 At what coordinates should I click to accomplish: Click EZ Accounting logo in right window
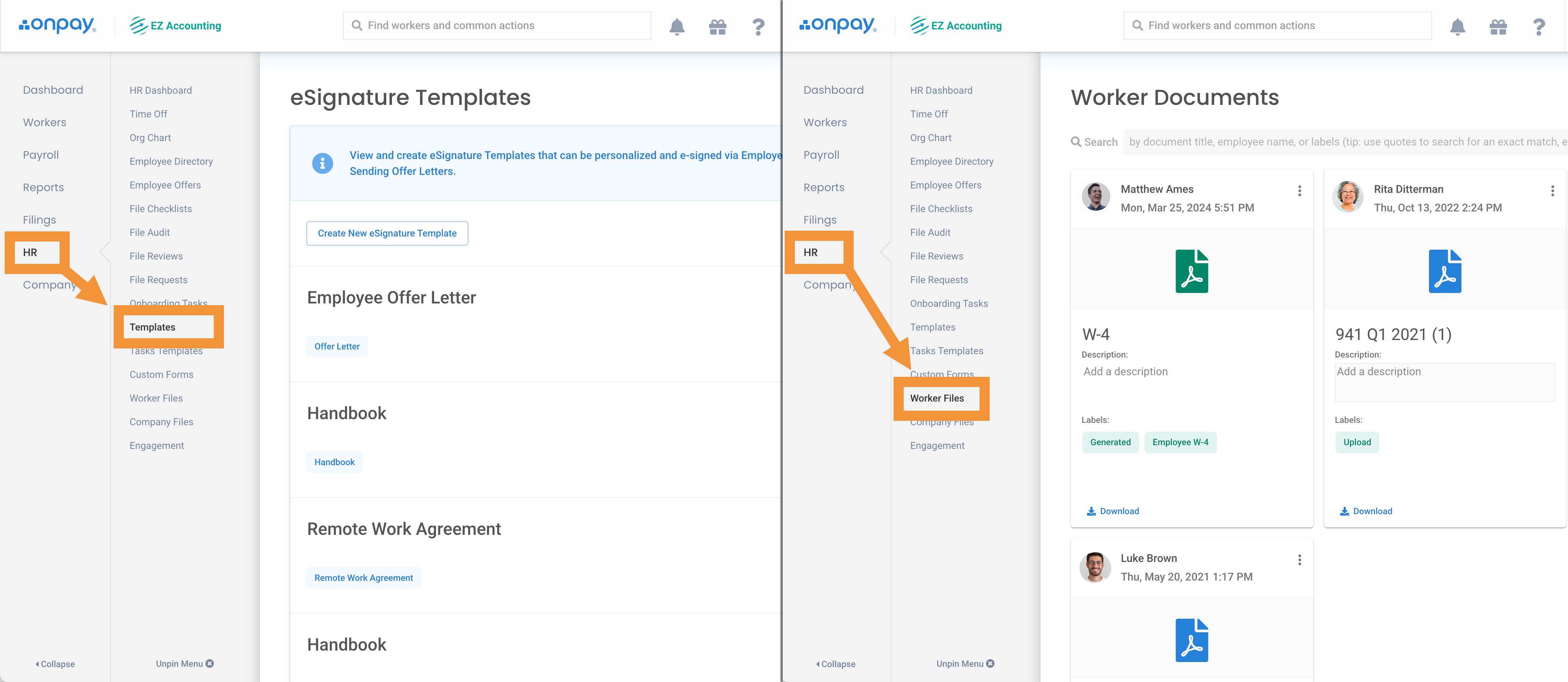[956, 26]
